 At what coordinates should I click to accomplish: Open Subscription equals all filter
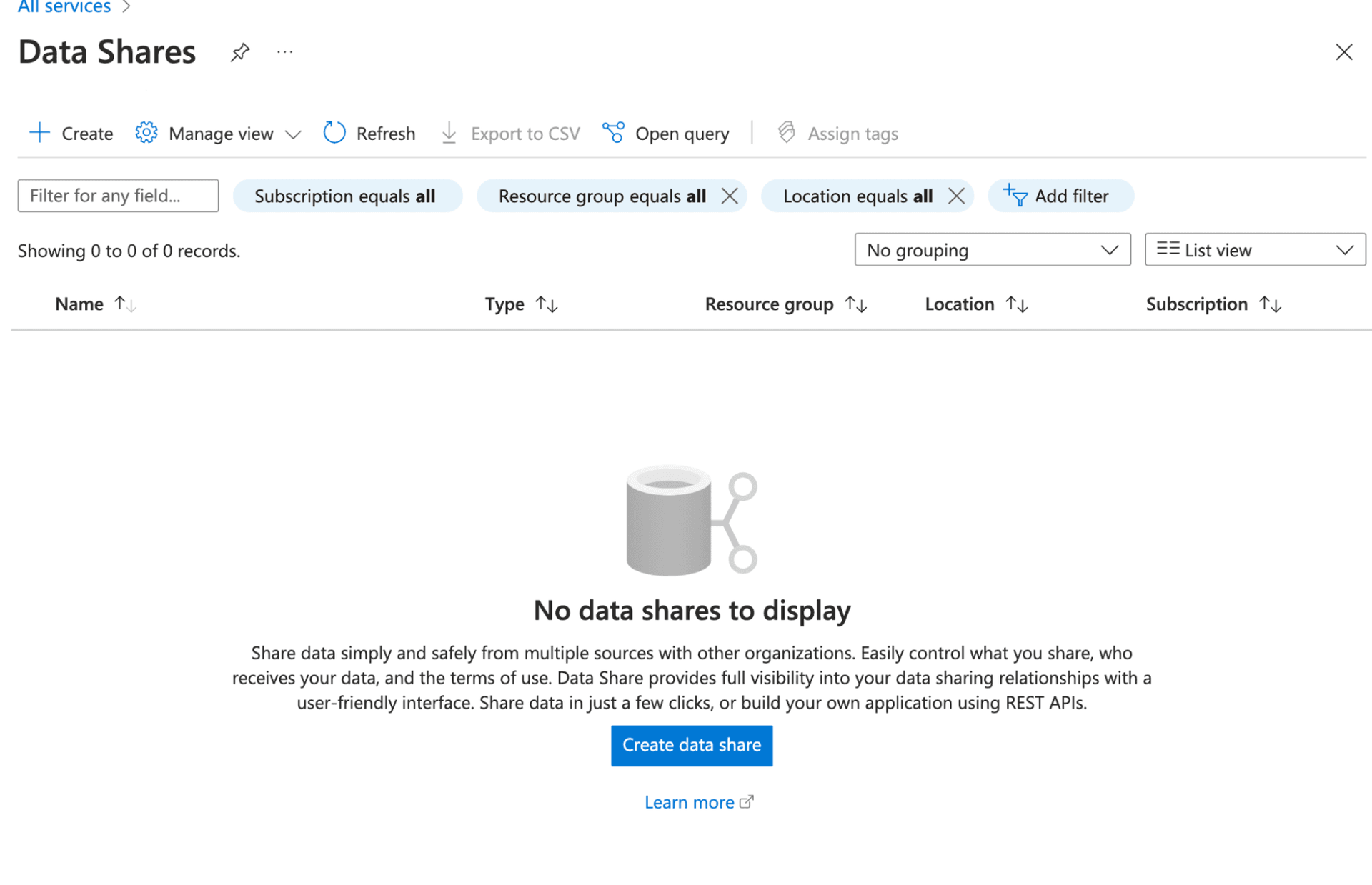coord(347,196)
